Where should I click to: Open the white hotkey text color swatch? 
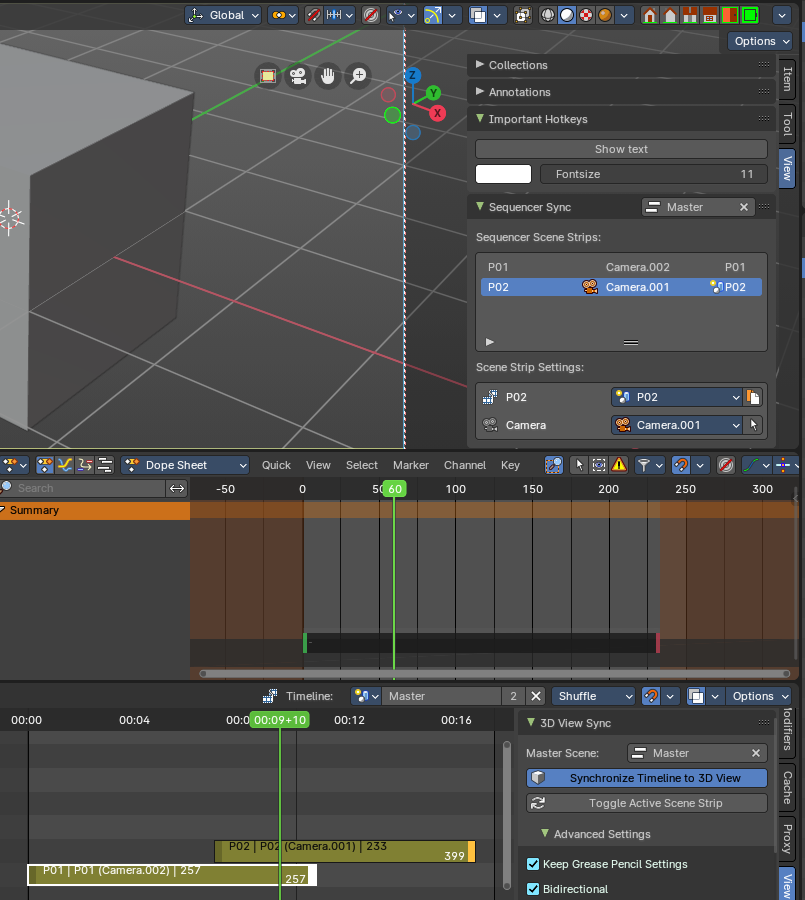coord(504,174)
